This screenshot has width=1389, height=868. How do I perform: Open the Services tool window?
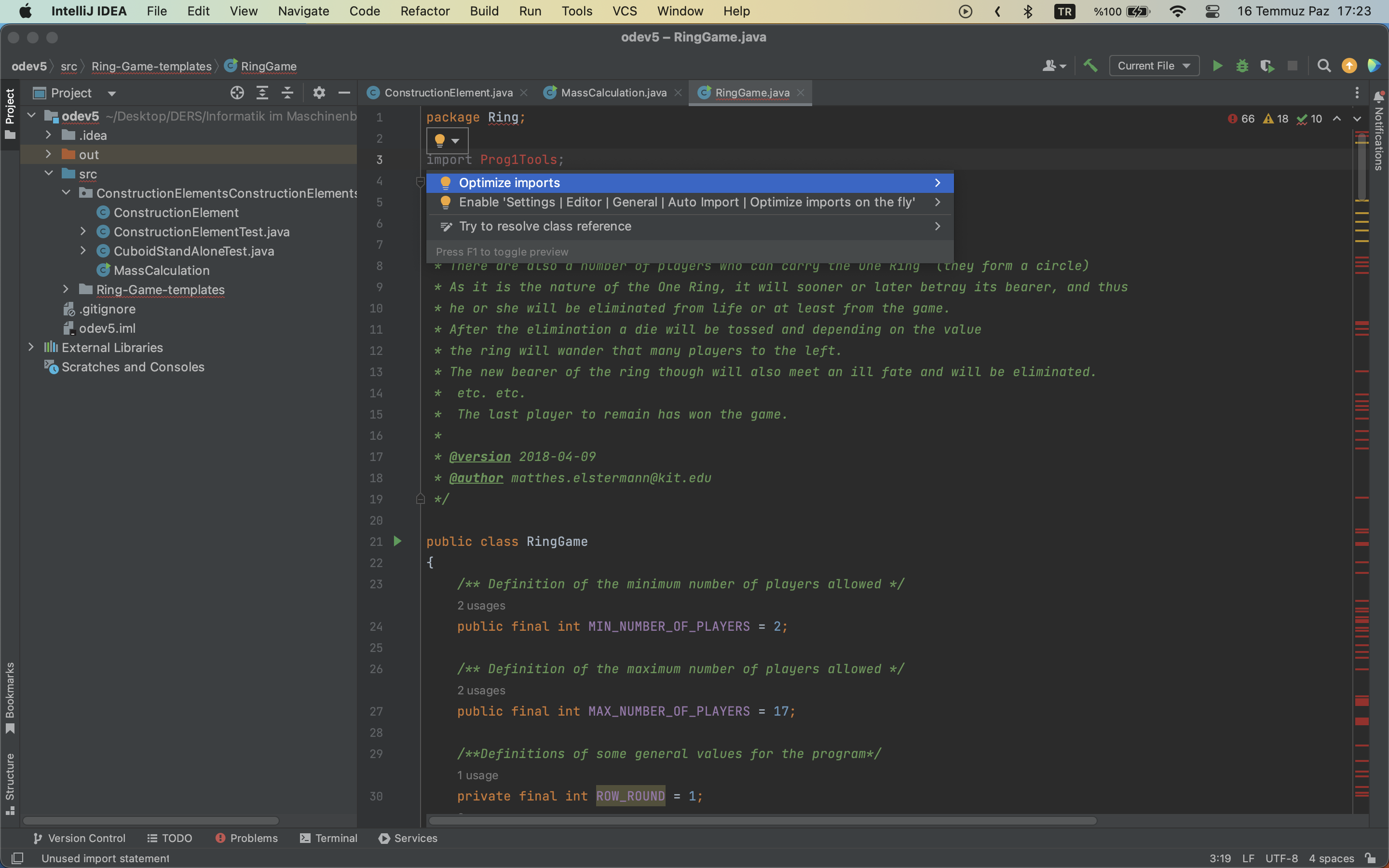coord(408,838)
